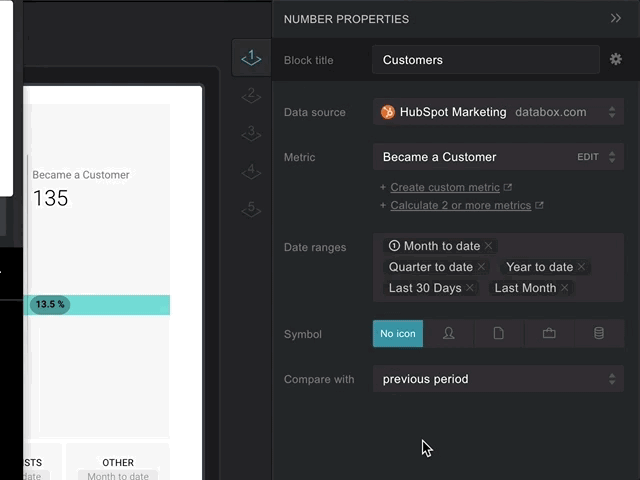Viewport: 640px width, 480px height.
Task: Select the document symbol icon
Action: point(498,334)
